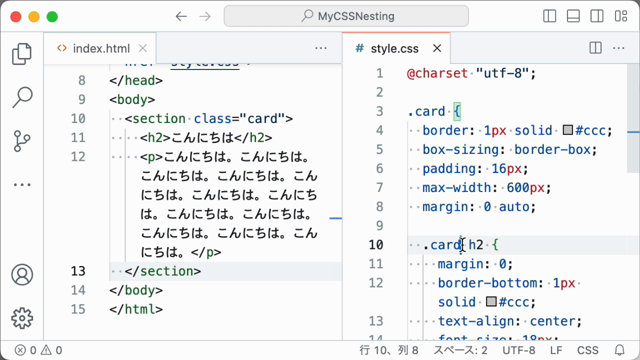Split the style.css editor to the right
Viewport: 640px width, 360px height.
[596, 48]
